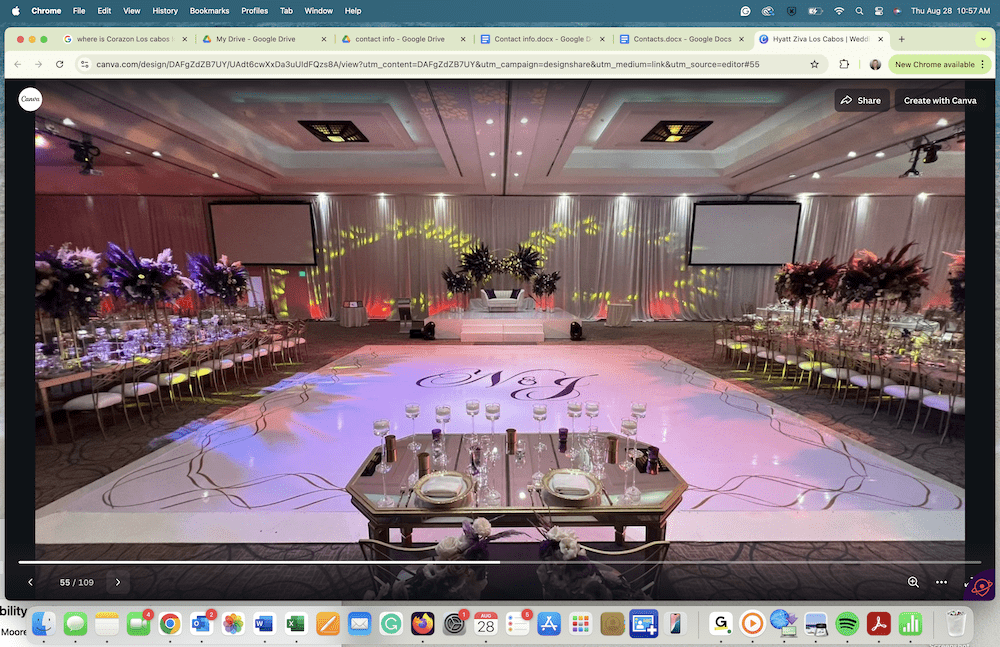
Task: Click the date and time clock
Action: pyautogui.click(x=950, y=11)
